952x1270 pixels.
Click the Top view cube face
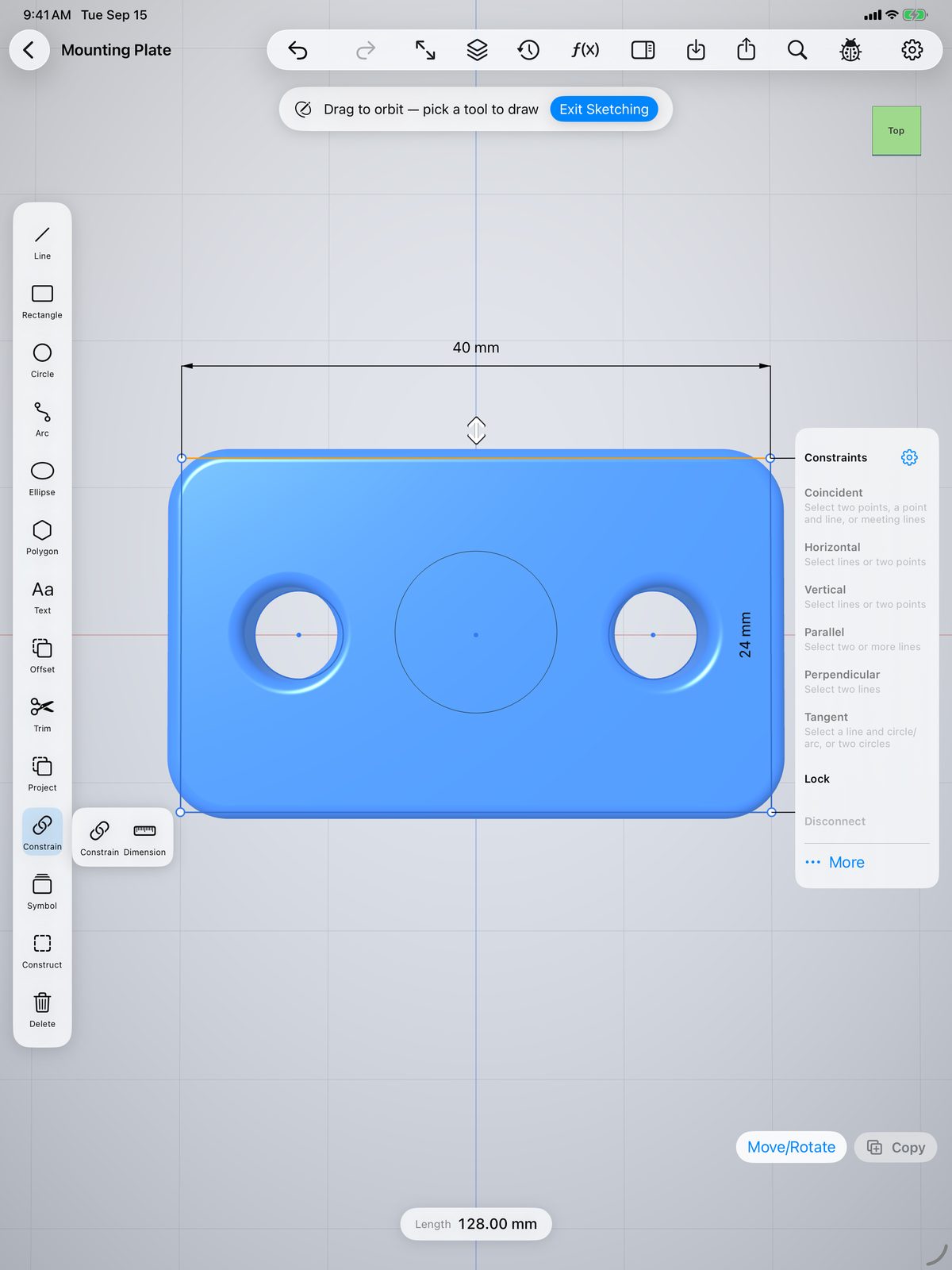(896, 131)
